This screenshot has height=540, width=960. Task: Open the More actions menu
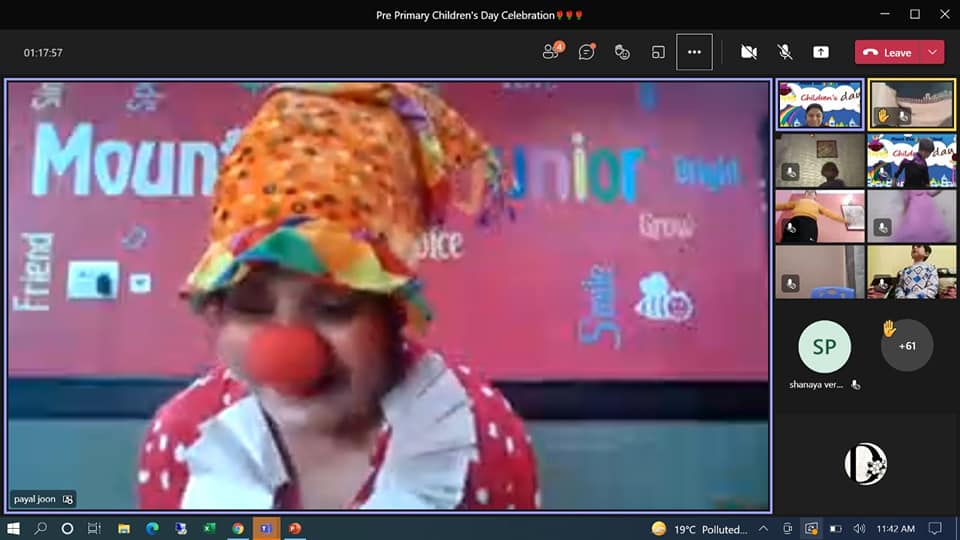694,52
